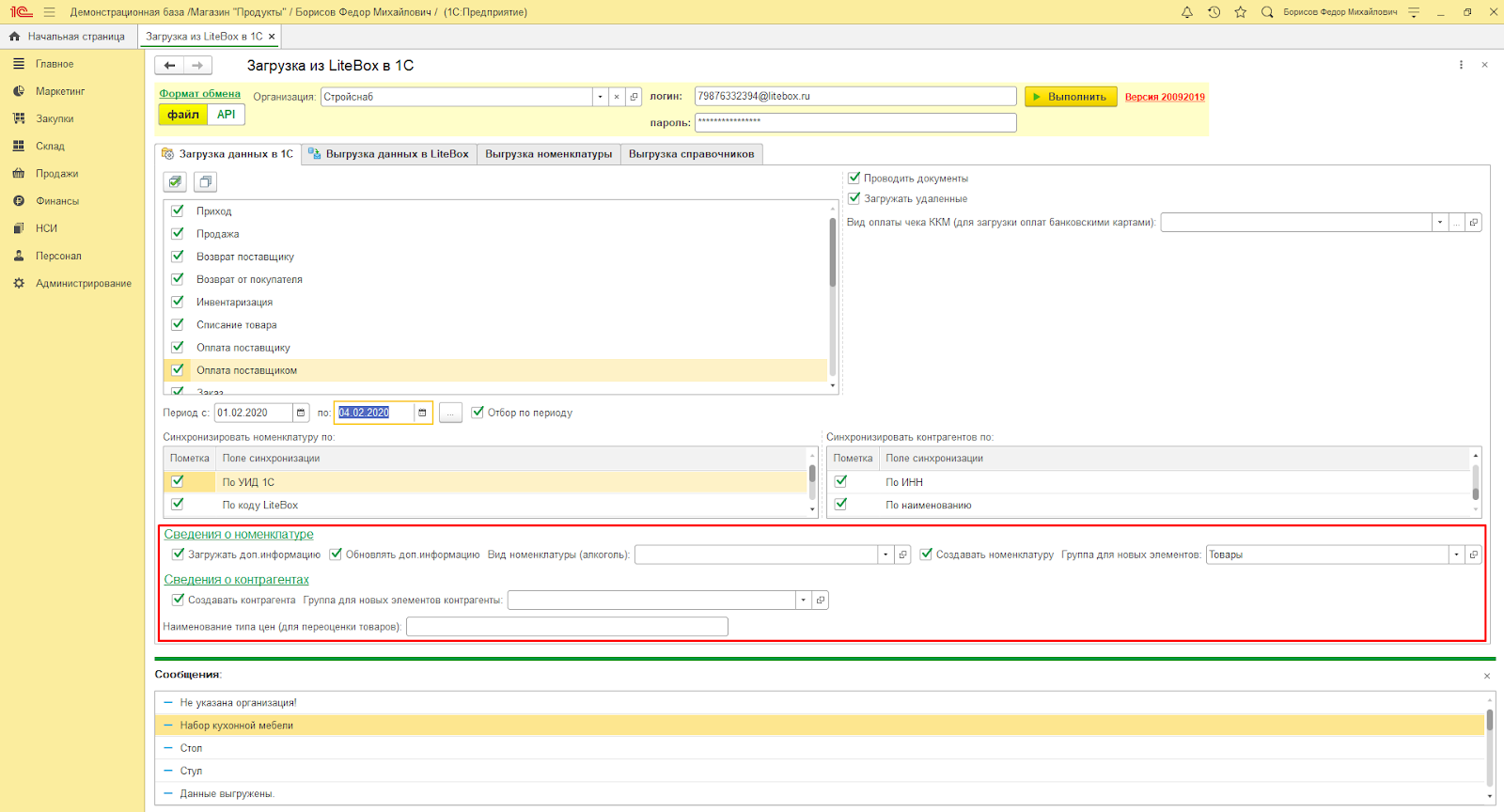Click the login input field

[855, 97]
